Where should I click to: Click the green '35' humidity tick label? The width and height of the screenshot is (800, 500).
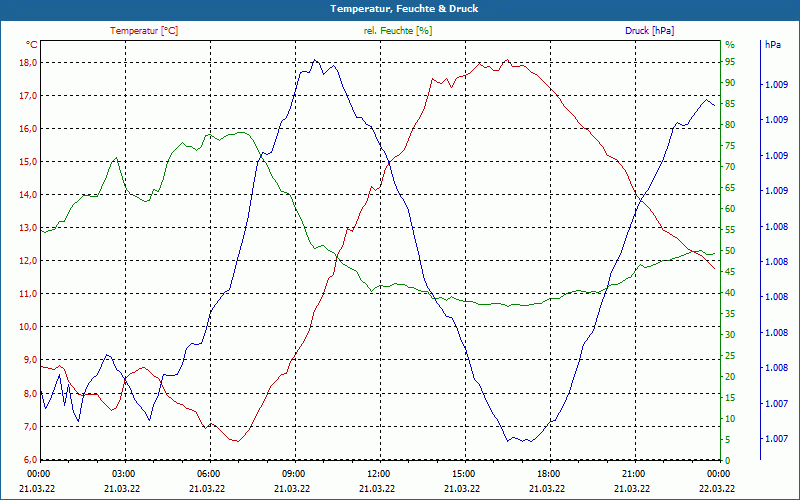pos(730,314)
